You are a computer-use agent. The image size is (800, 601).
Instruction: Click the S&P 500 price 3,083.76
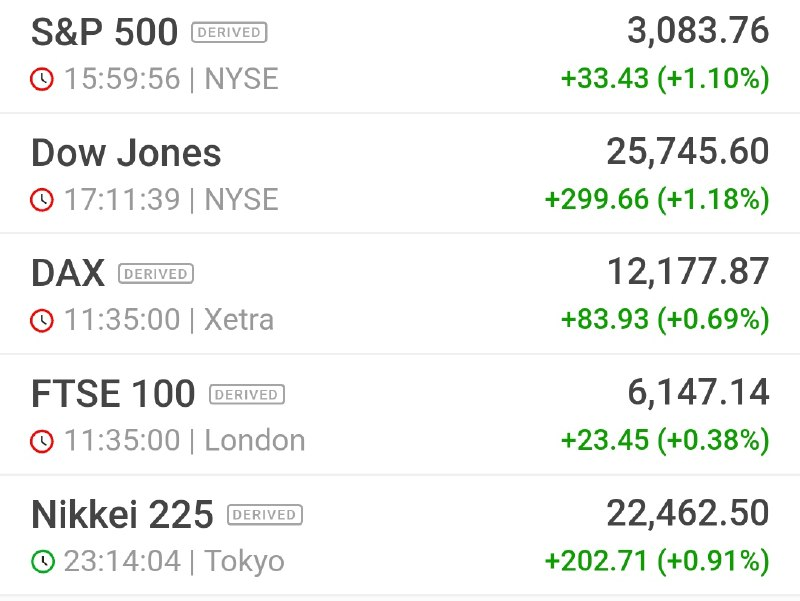tap(698, 31)
